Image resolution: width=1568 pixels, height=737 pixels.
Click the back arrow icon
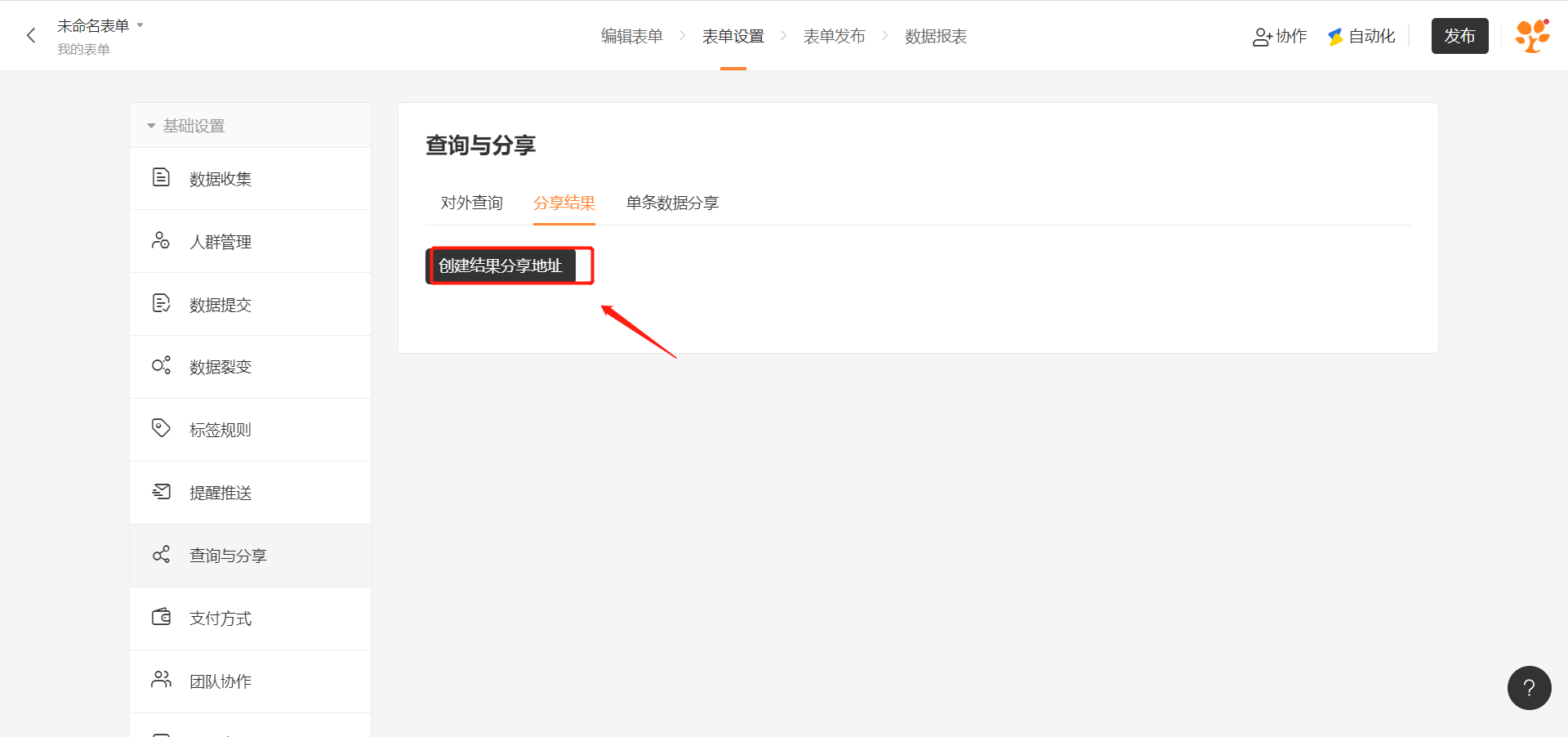pos(31,35)
